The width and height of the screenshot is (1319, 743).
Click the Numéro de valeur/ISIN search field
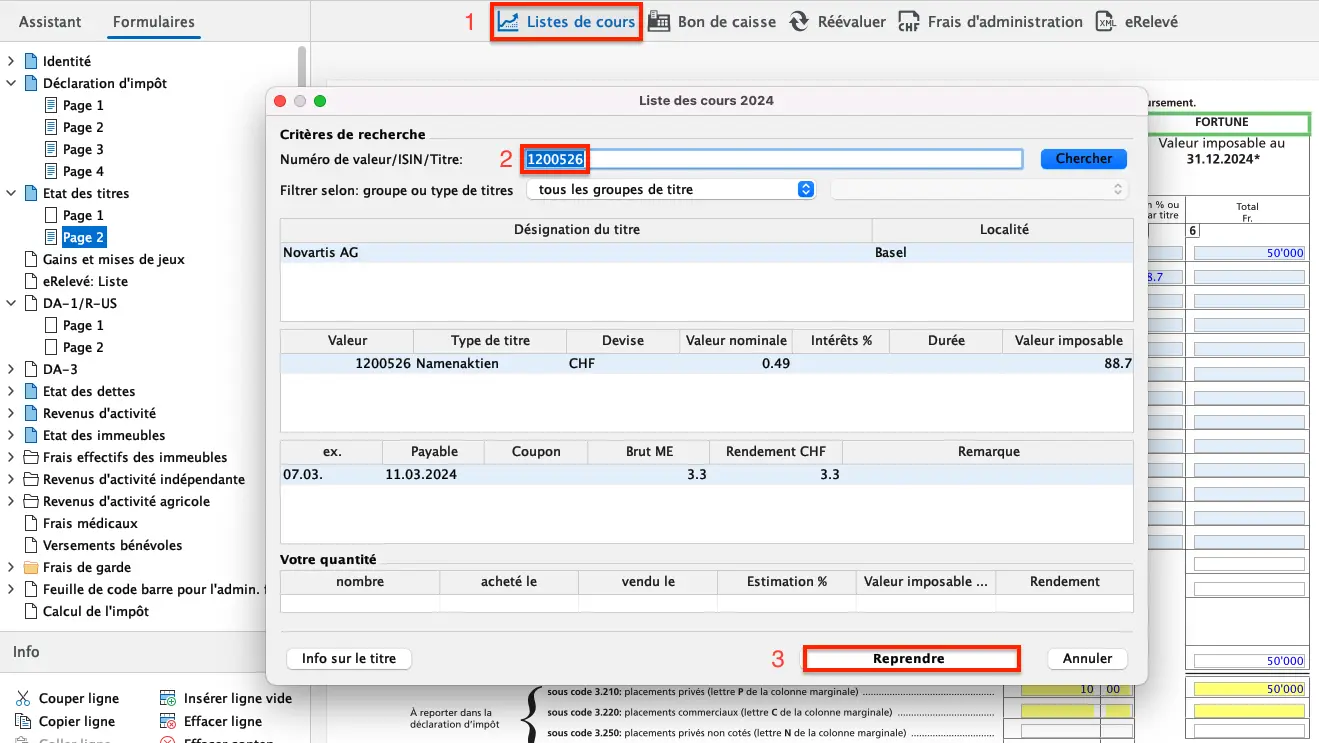pos(770,158)
